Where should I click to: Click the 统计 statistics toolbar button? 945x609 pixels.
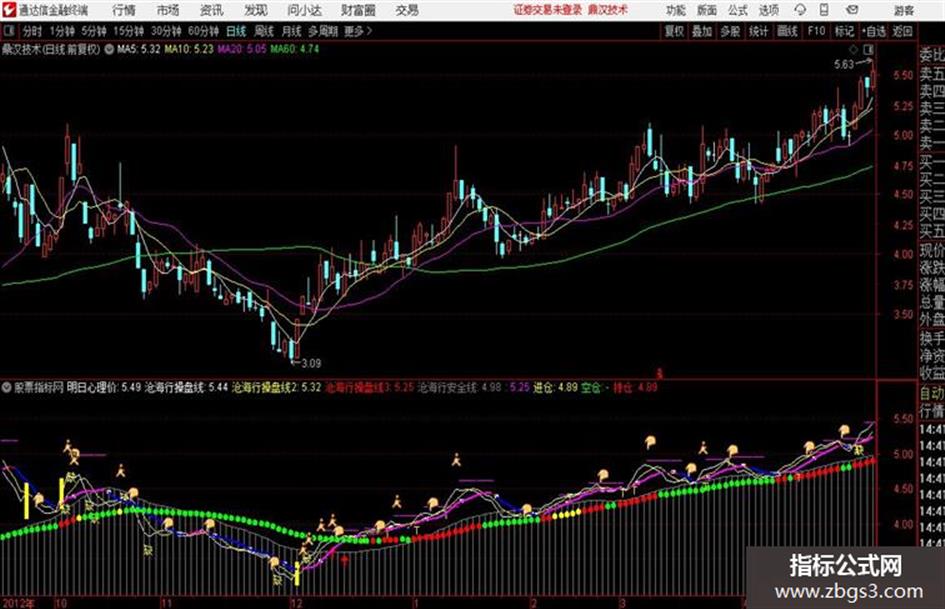click(759, 31)
